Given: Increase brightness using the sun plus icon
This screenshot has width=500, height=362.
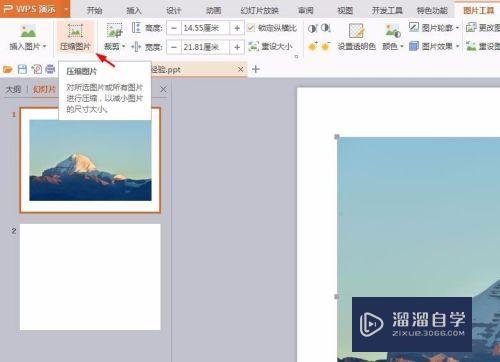Looking at the screenshot, I should [x=313, y=46].
